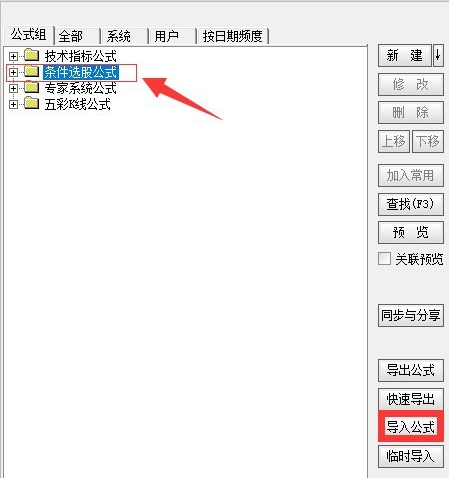Click the 技术指标公式 folder icon
Screen dimensions: 449x478
click(32, 55)
